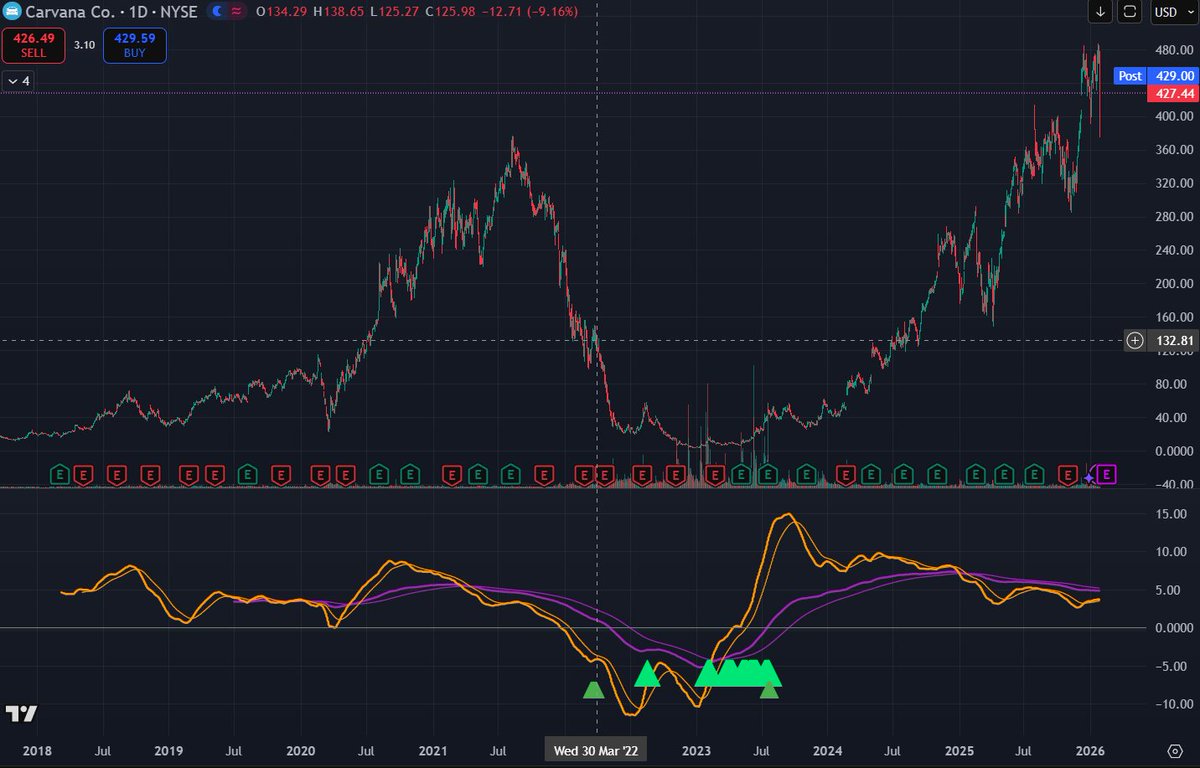Click the sparkle icon beside purple earnings marker
1200x768 pixels.
point(1089,478)
